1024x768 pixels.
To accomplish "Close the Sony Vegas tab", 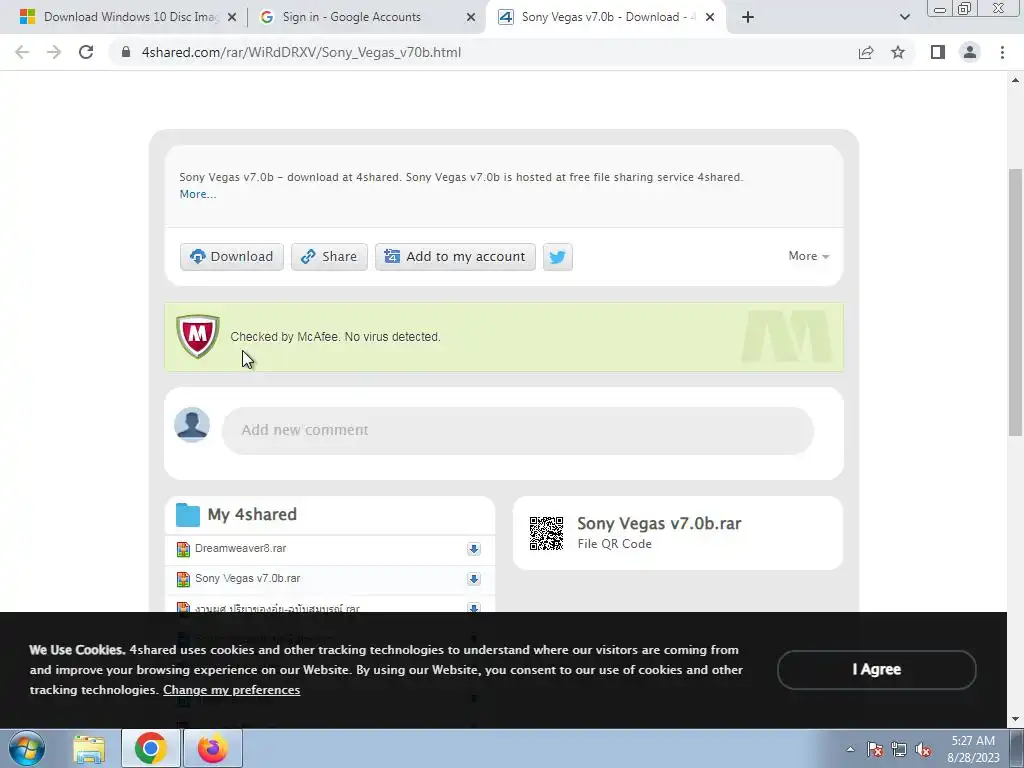I will (710, 17).
